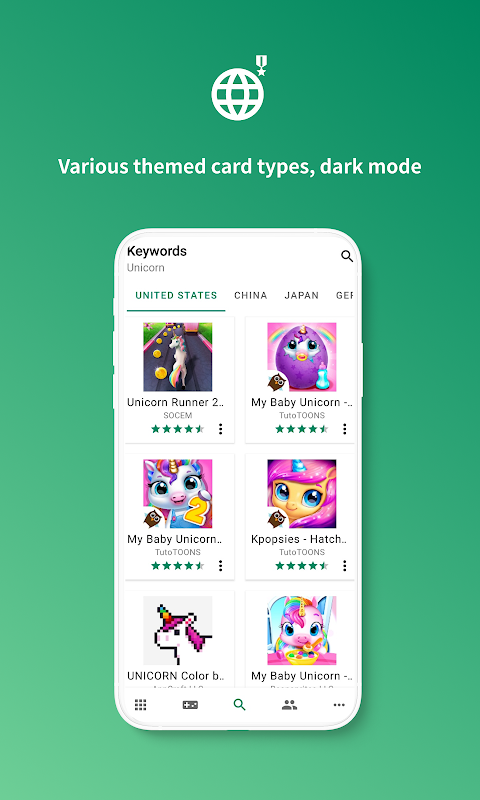480x800 pixels.
Task: Open overflow menu for My Baby Unicorn egg card
Action: pos(345,429)
